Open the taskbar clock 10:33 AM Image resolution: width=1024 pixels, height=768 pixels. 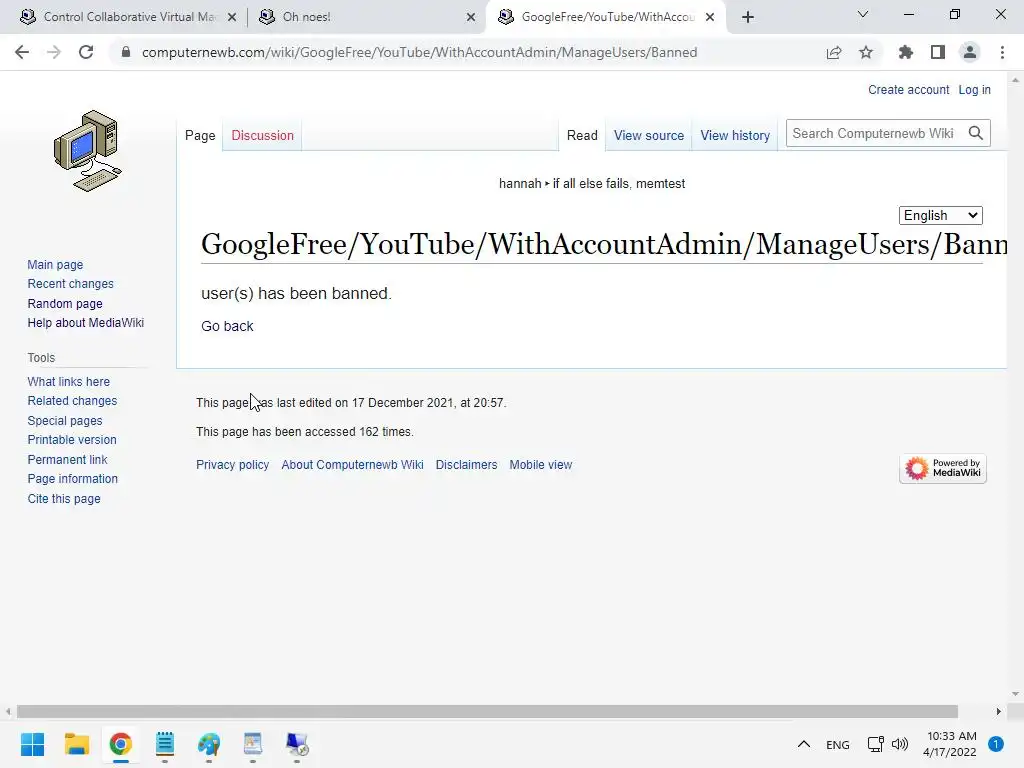[950, 744]
